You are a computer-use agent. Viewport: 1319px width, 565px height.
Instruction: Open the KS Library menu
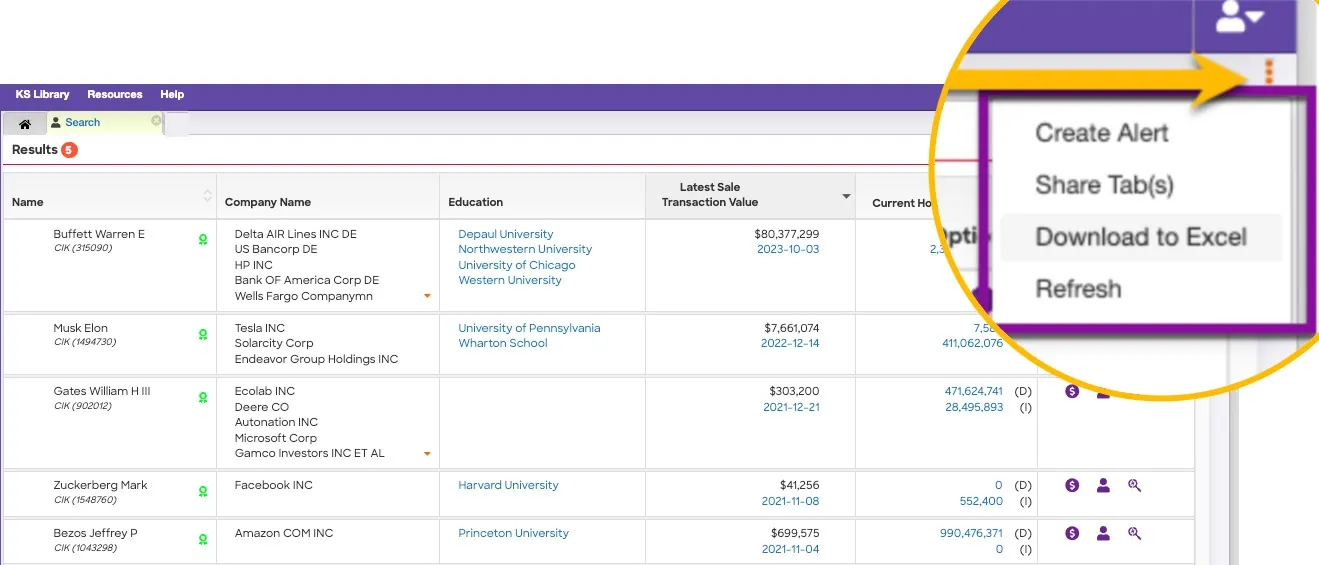coord(42,94)
